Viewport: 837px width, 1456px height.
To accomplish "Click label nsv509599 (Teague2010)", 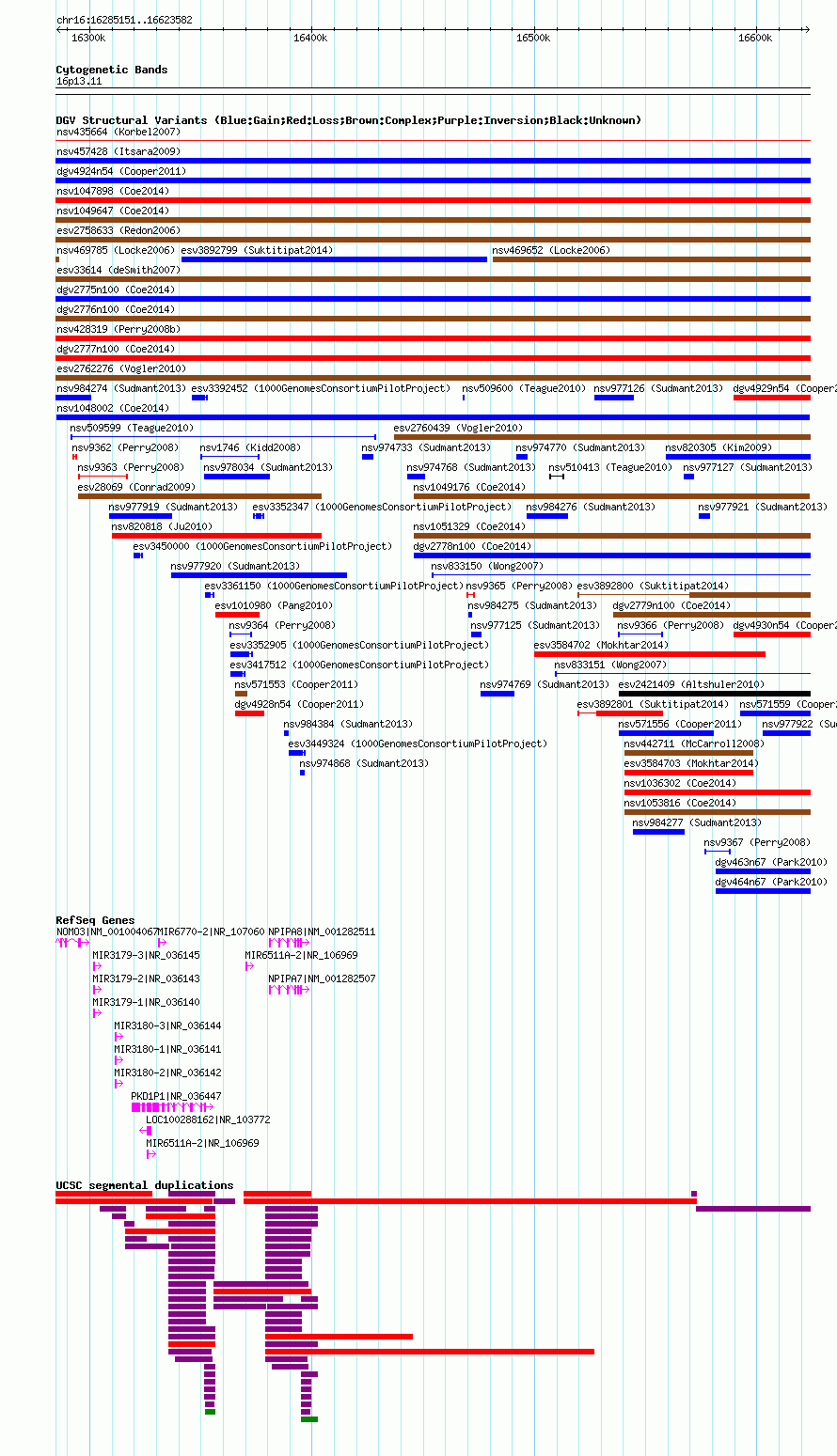I will [133, 428].
